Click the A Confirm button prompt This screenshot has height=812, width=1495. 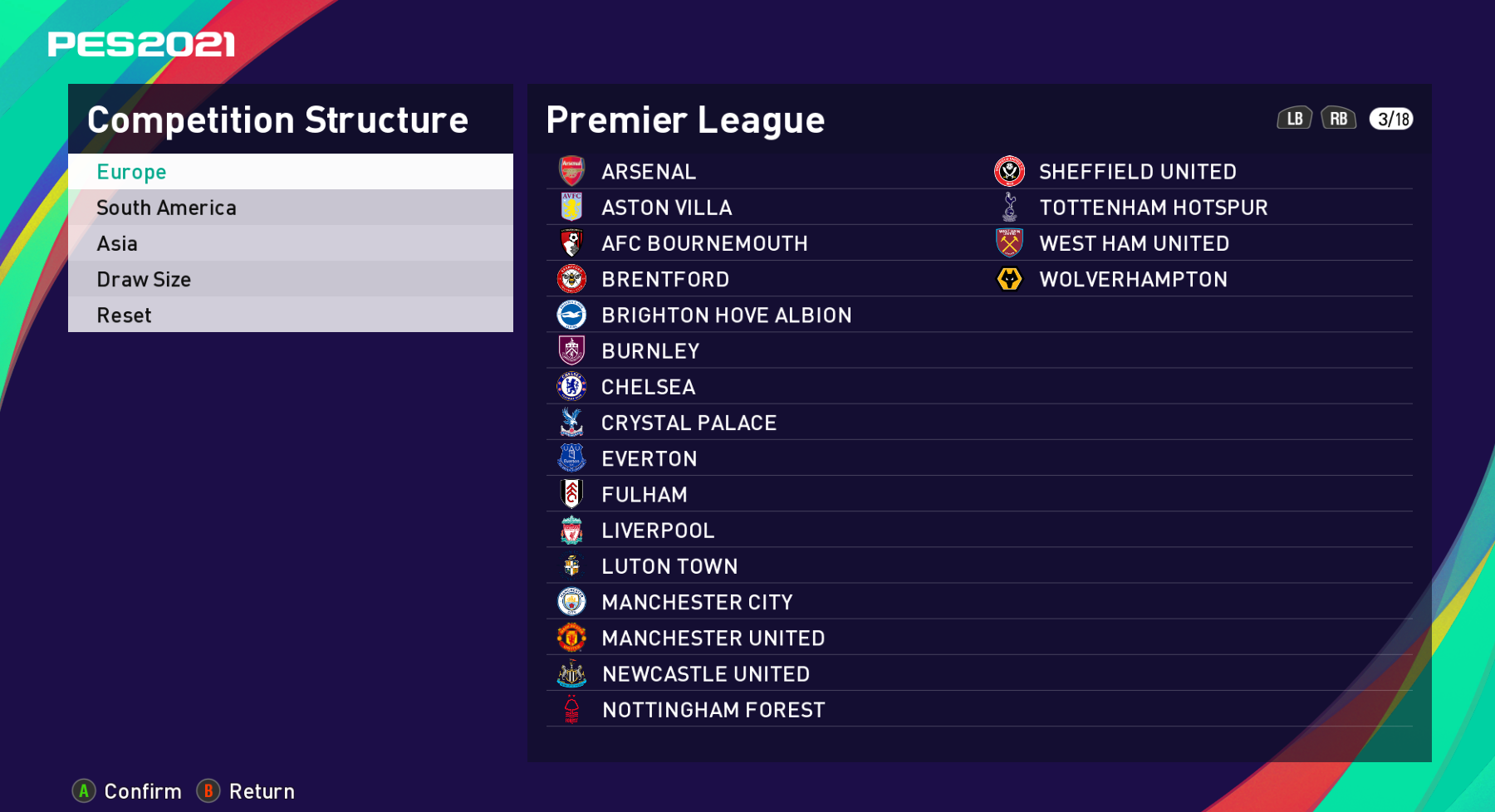point(127,791)
